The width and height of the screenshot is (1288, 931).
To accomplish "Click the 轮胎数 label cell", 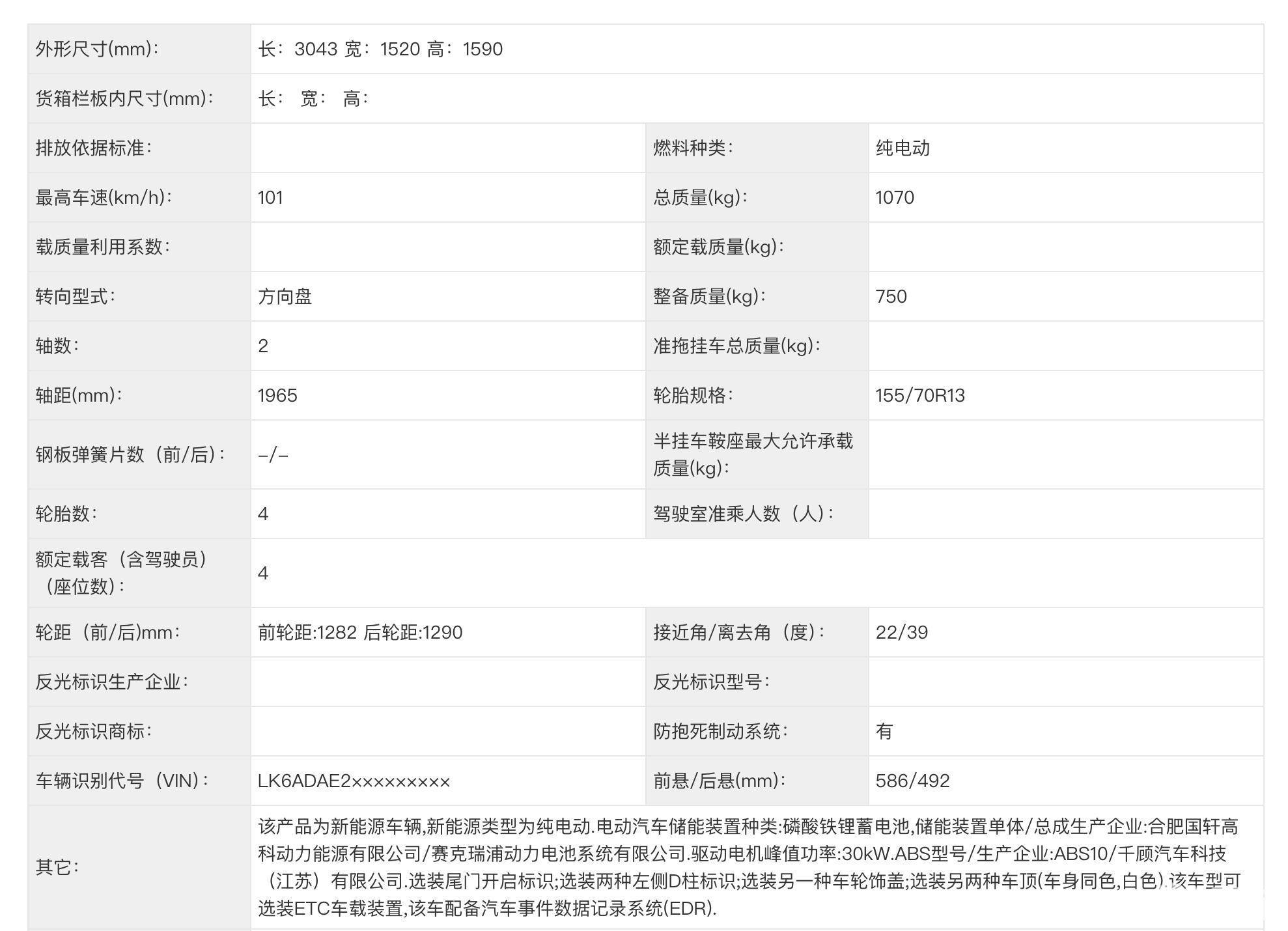I will pyautogui.click(x=66, y=514).
